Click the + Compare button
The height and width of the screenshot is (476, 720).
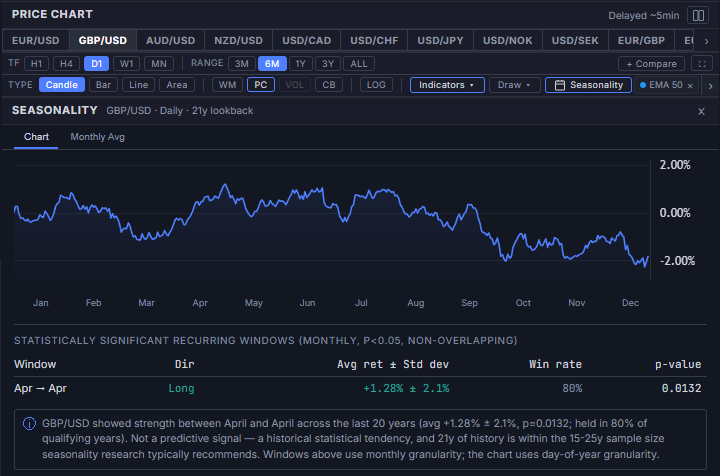coord(651,64)
